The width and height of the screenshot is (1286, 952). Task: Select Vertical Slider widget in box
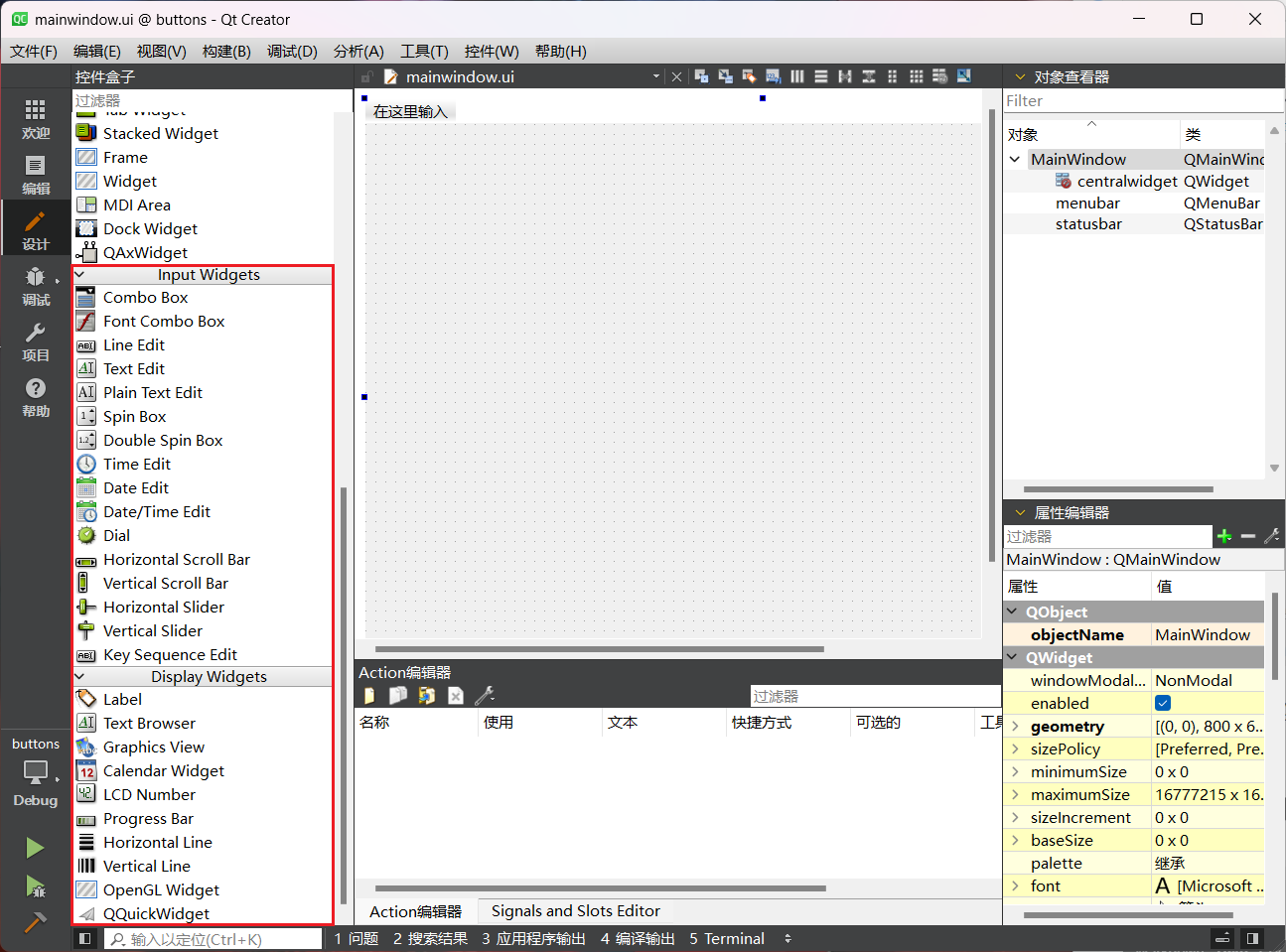(153, 630)
